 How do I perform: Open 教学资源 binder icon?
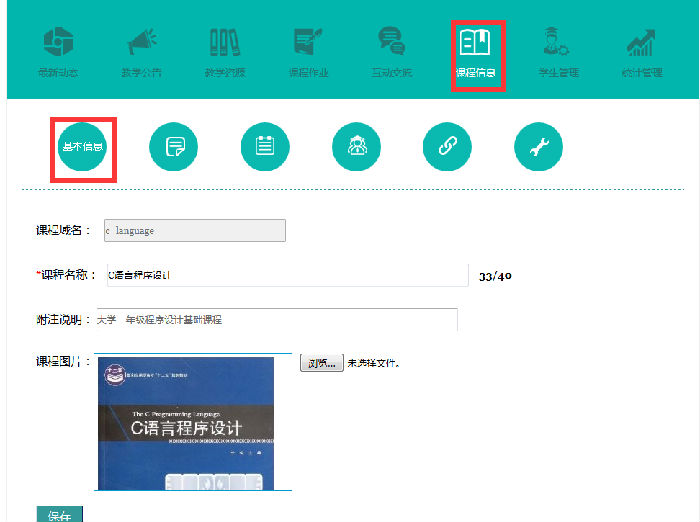click(225, 53)
